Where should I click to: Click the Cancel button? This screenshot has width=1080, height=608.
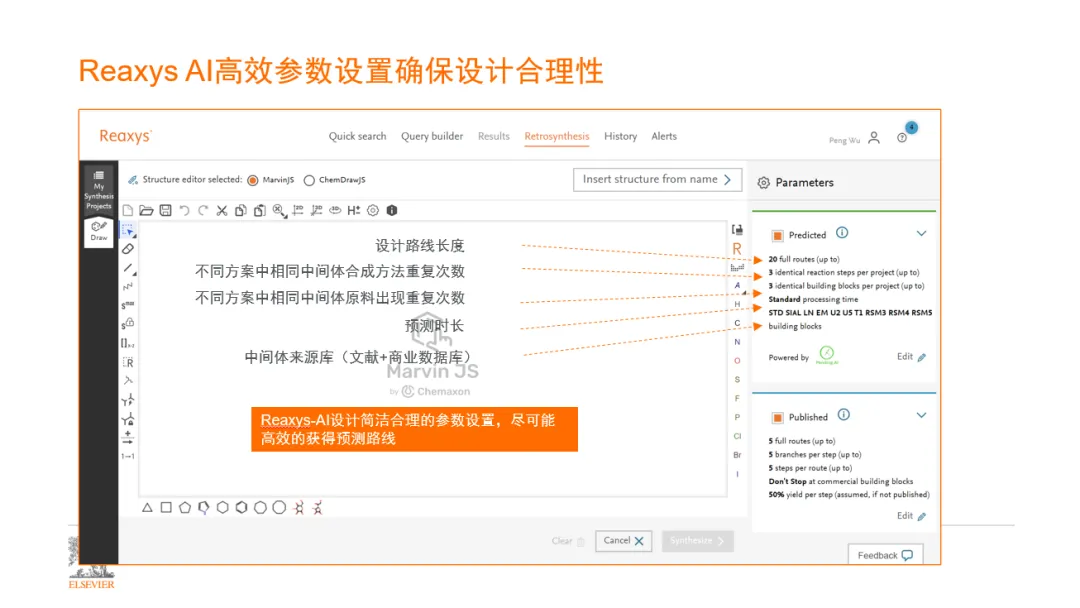[623, 541]
